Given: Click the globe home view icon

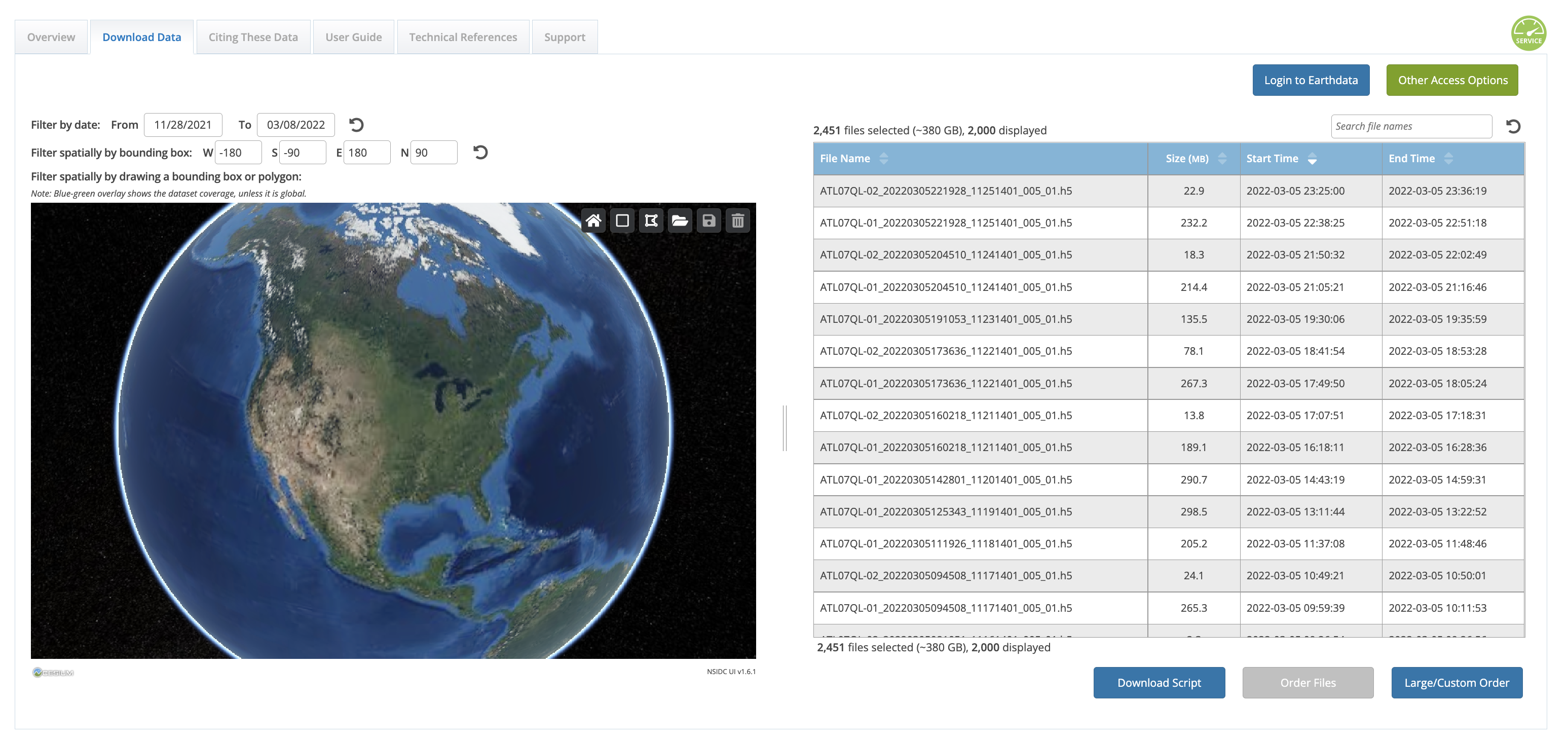Looking at the screenshot, I should [x=593, y=220].
